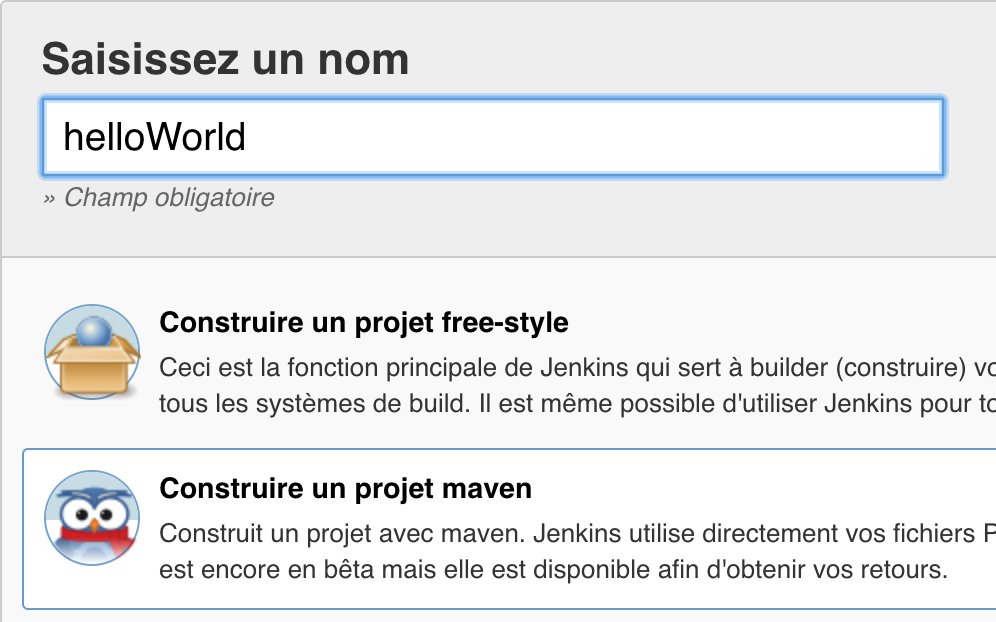Click the free-style project box icon
Image resolution: width=996 pixels, height=622 pixels.
(x=92, y=352)
